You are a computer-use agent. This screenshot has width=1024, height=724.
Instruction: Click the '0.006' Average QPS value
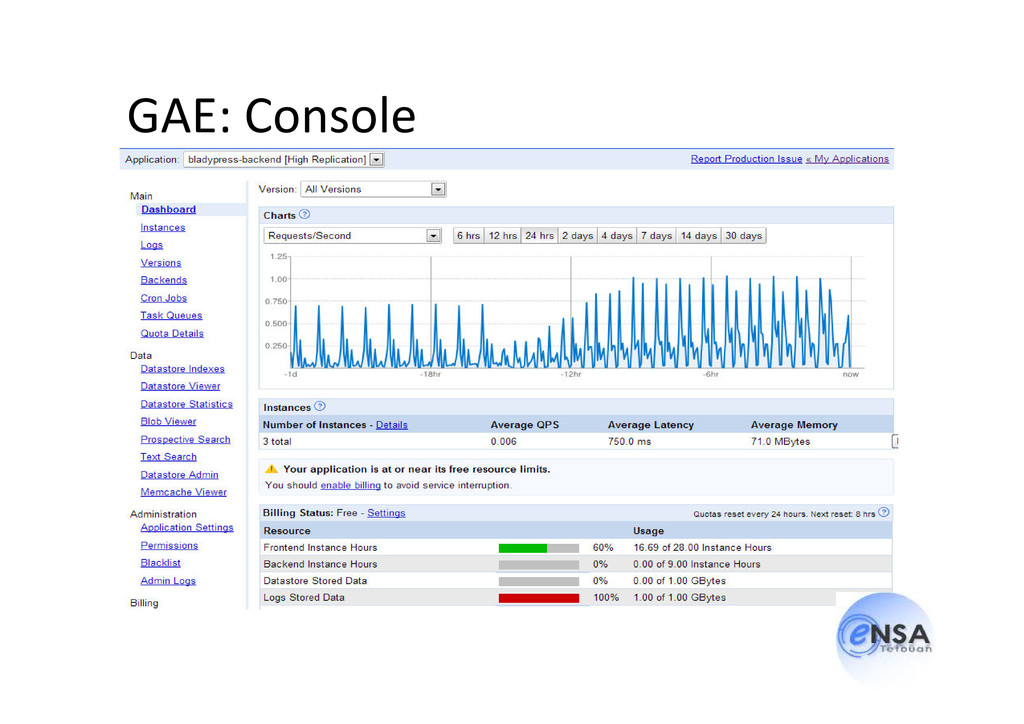[504, 442]
